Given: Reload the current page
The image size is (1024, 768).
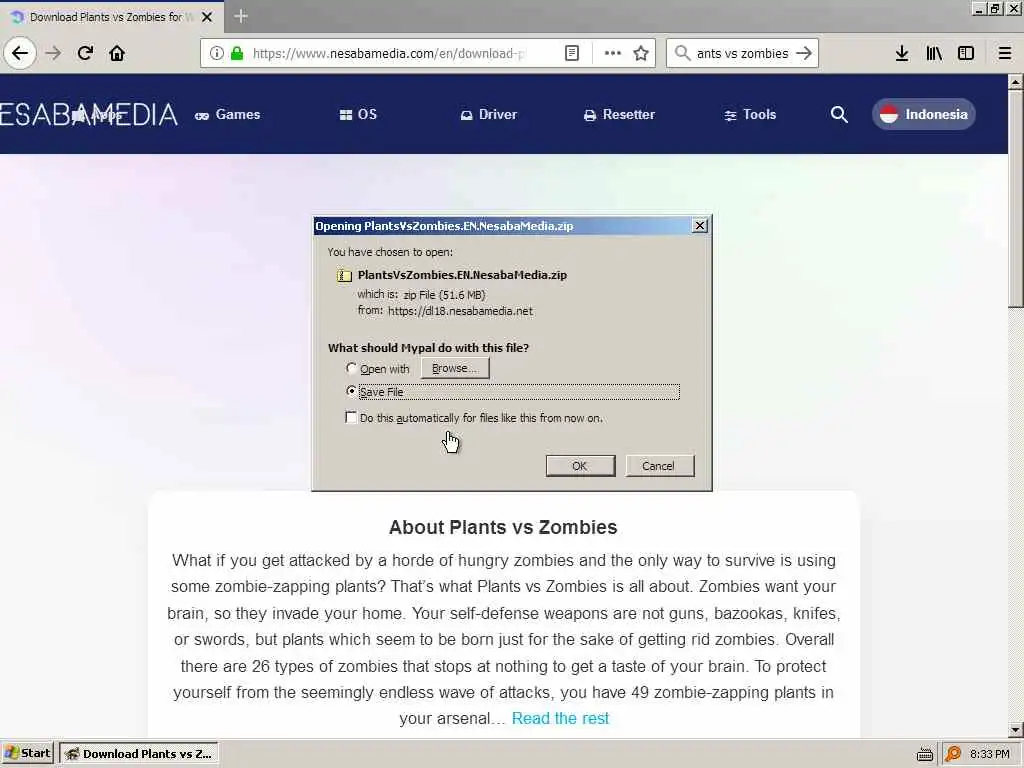Looking at the screenshot, I should [85, 53].
